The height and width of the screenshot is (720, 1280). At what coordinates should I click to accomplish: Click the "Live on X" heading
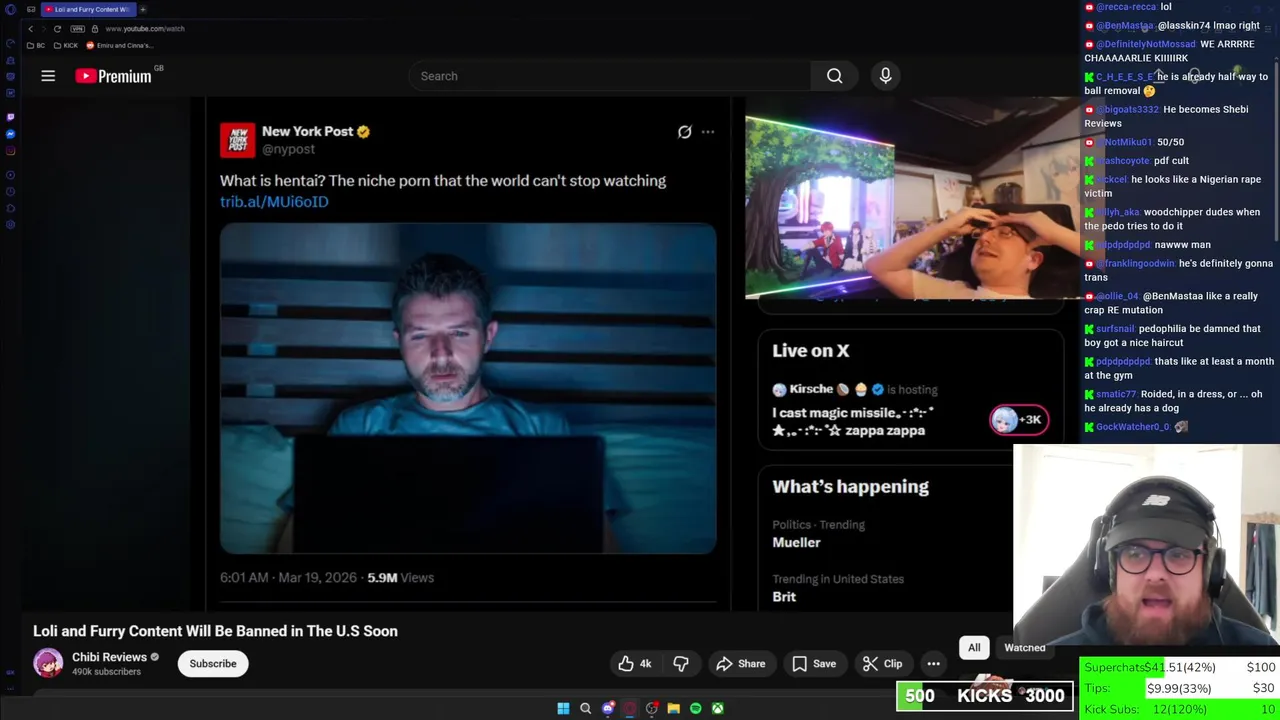pyautogui.click(x=810, y=351)
